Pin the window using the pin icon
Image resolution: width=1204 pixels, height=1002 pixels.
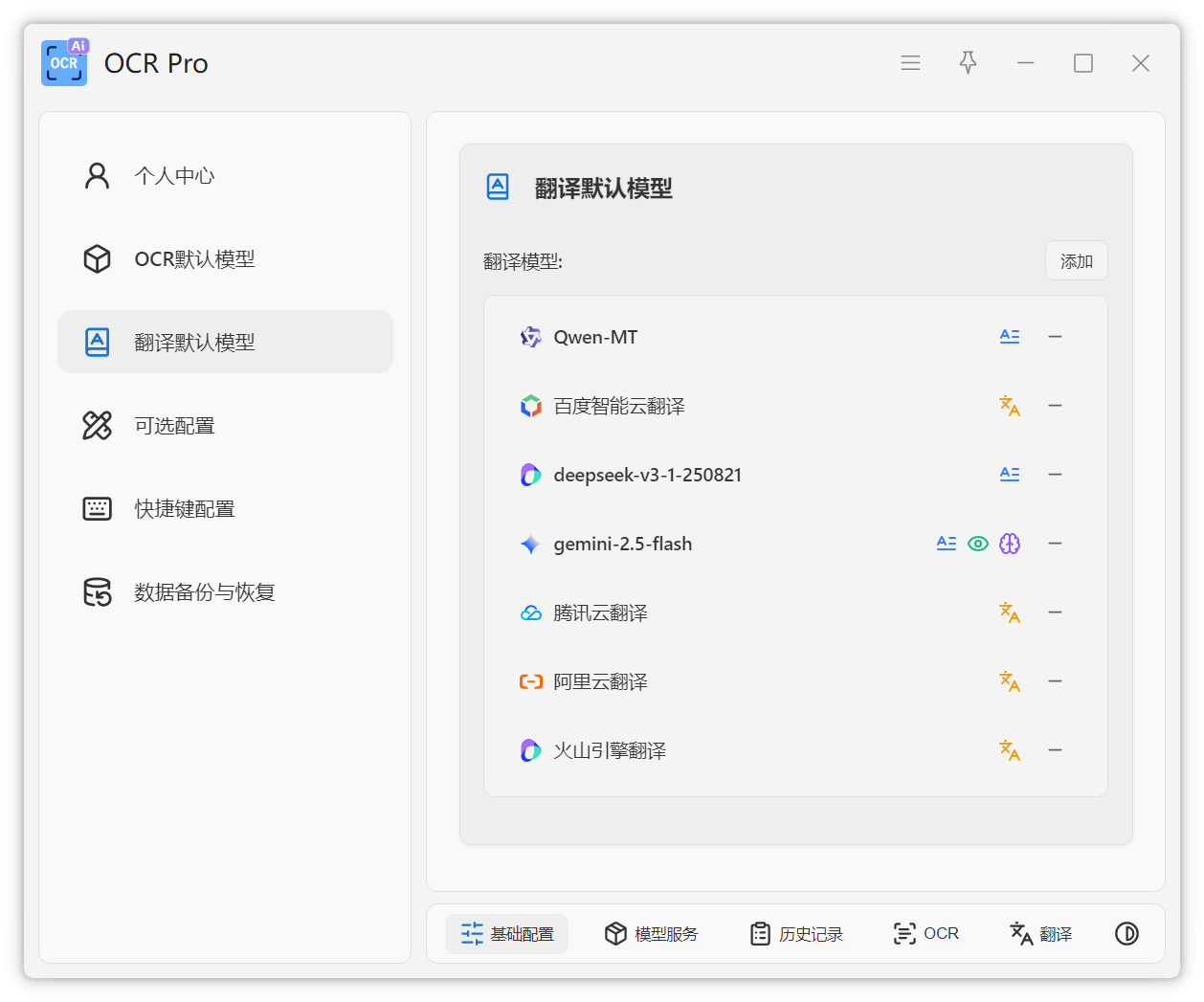coord(968,63)
